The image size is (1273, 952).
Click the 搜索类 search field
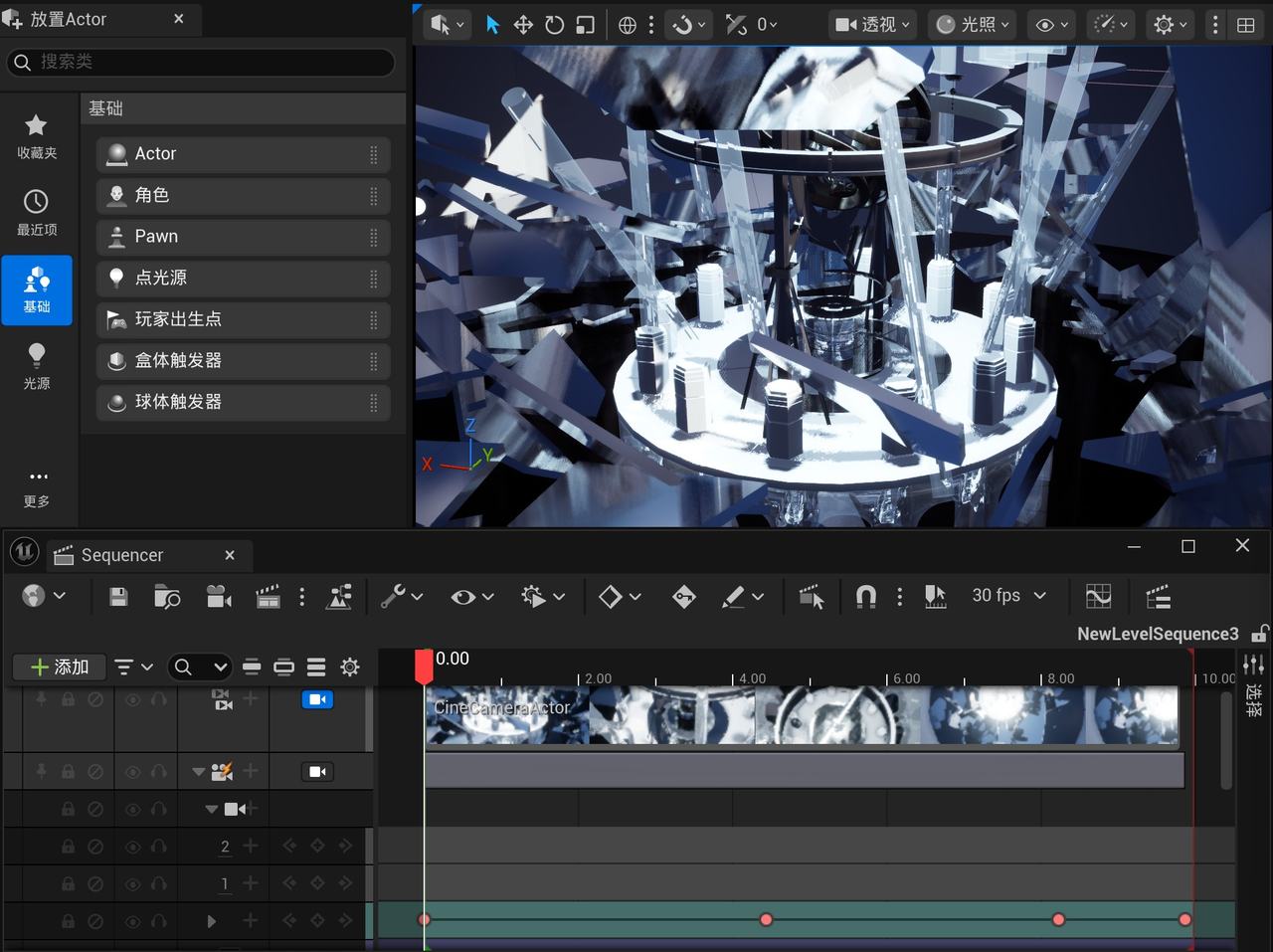pos(201,62)
